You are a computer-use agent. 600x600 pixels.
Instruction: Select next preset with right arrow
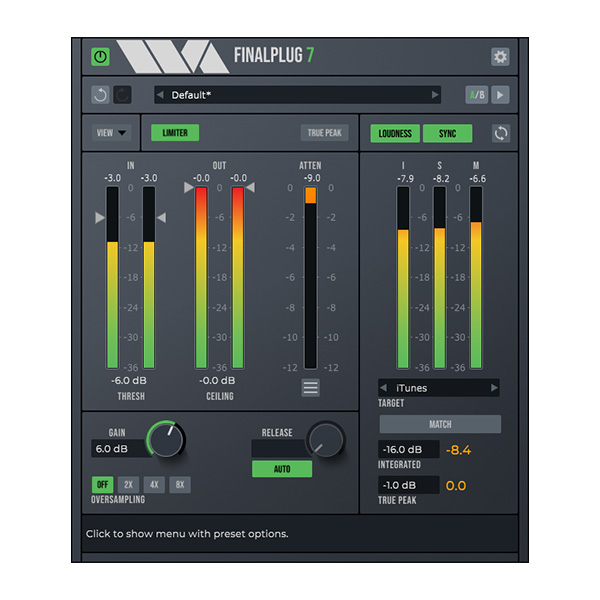coord(435,95)
